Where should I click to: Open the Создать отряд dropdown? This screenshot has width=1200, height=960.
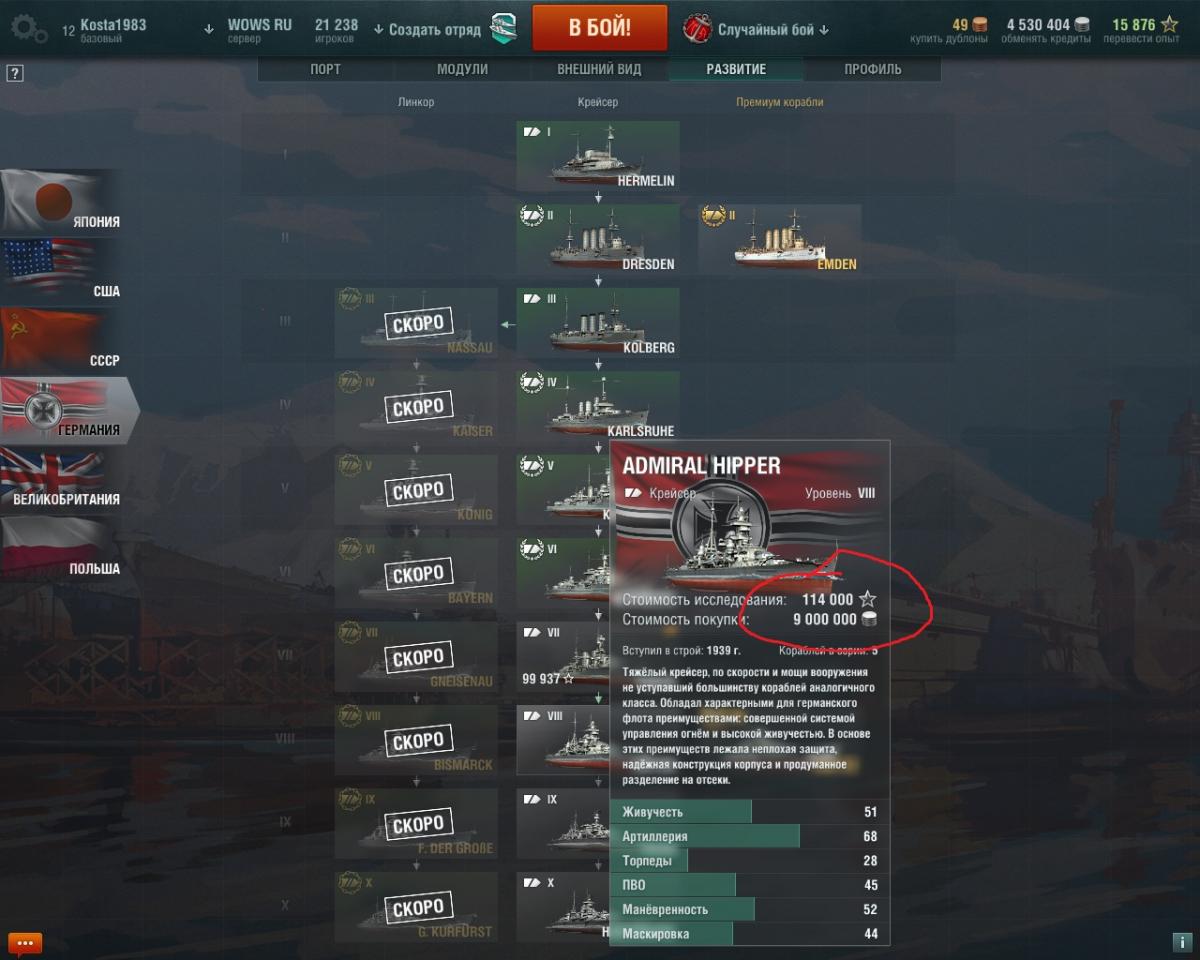pyautogui.click(x=426, y=30)
